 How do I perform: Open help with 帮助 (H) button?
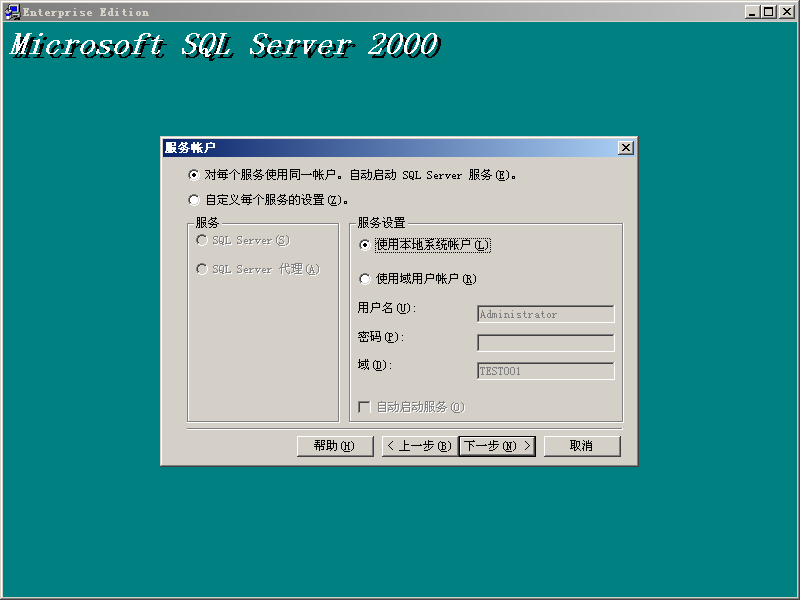pos(335,446)
